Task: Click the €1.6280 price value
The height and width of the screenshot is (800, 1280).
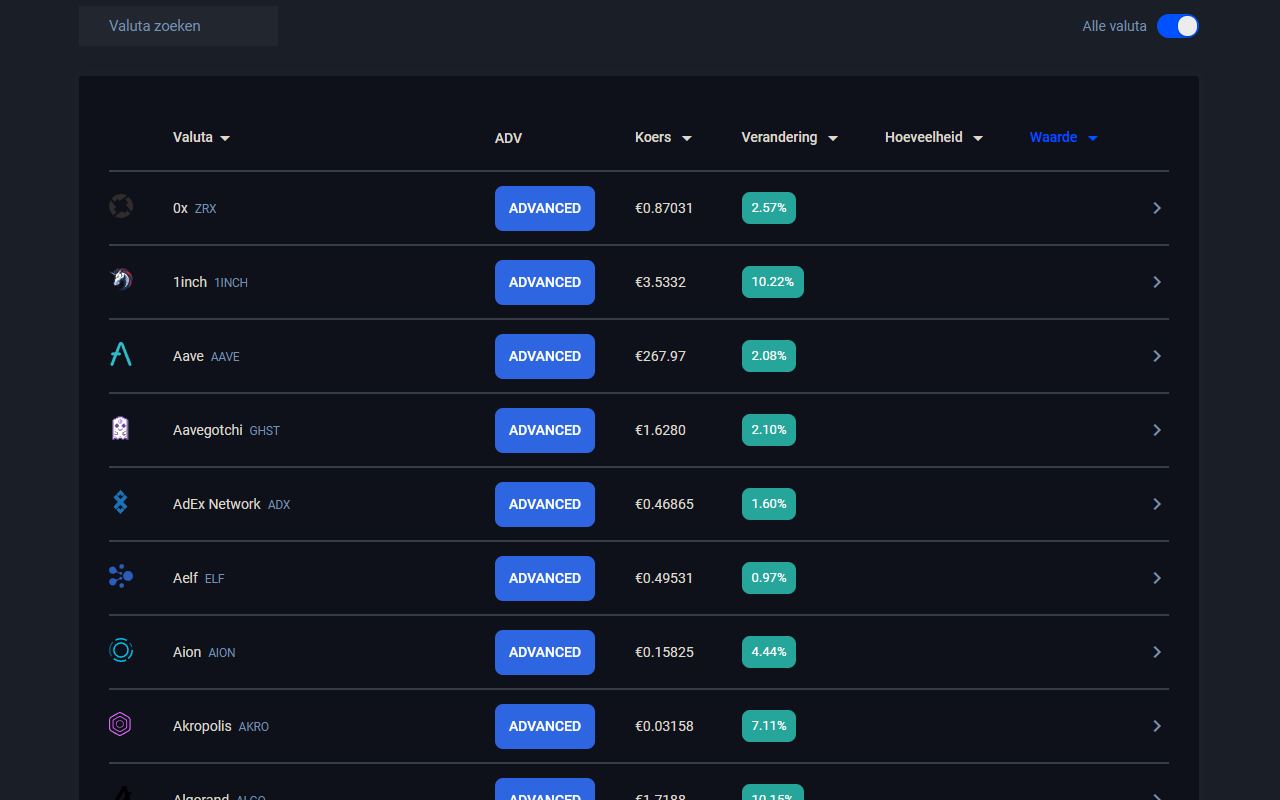Action: click(x=661, y=430)
